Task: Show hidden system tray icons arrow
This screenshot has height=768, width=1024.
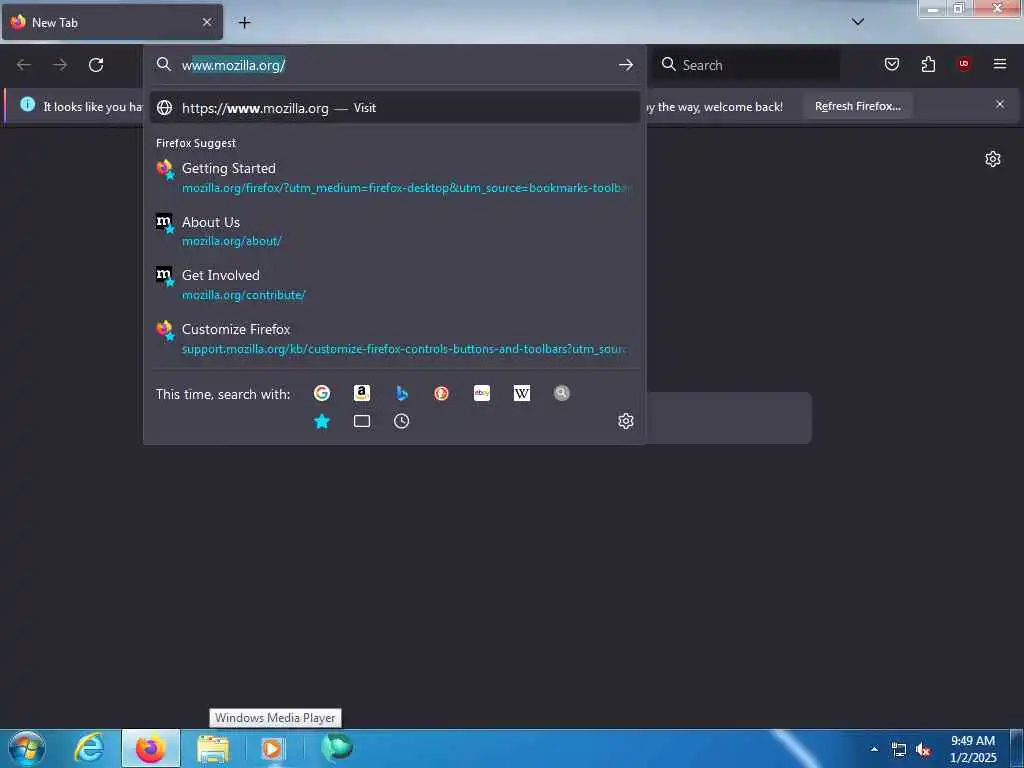Action: coord(874,749)
